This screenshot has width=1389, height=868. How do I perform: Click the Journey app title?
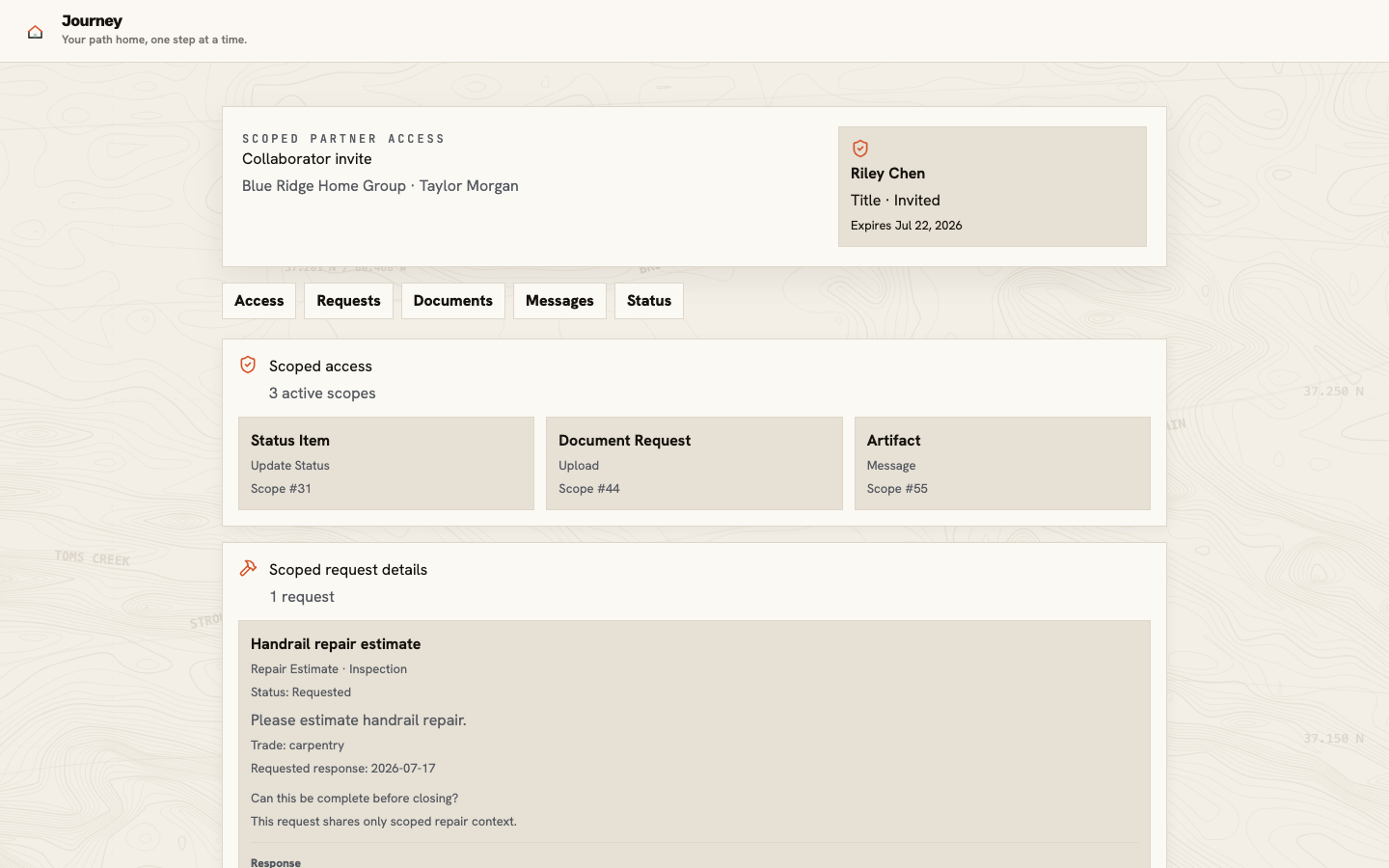[x=92, y=20]
